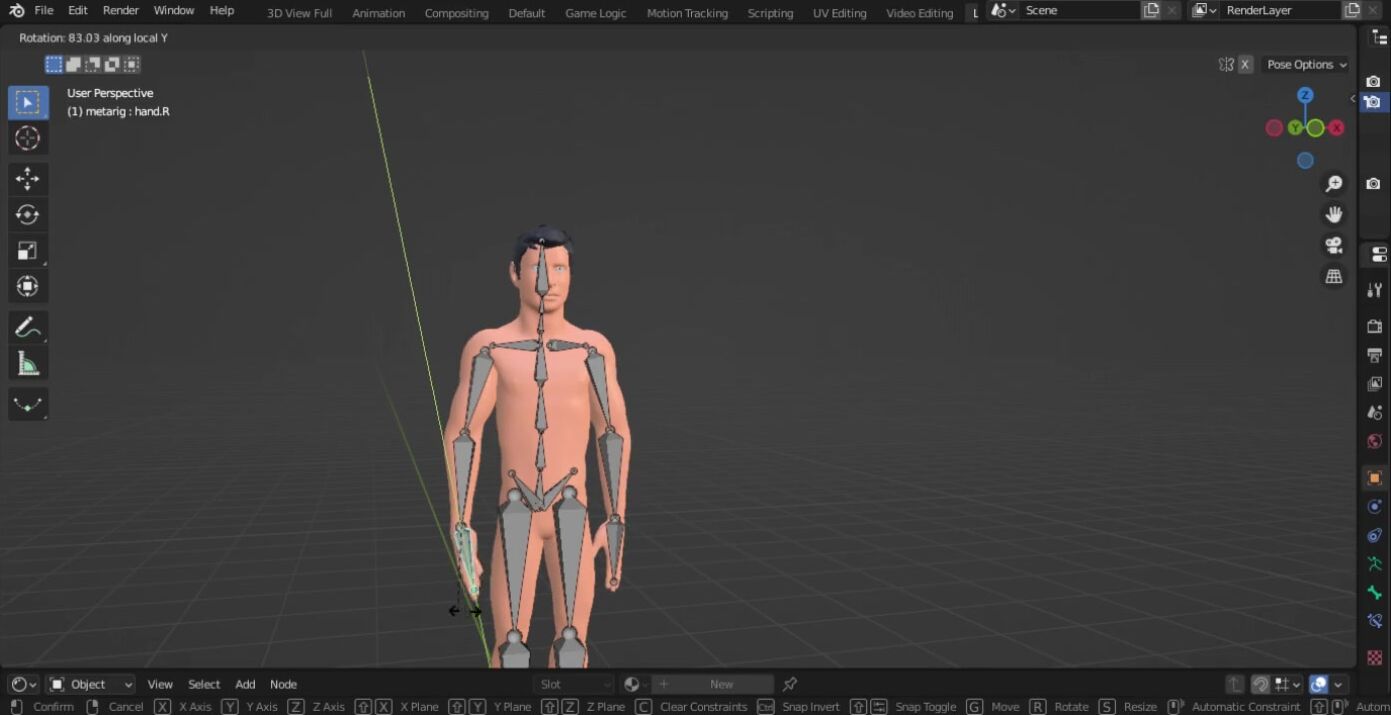Select the Scale tool

(27, 251)
